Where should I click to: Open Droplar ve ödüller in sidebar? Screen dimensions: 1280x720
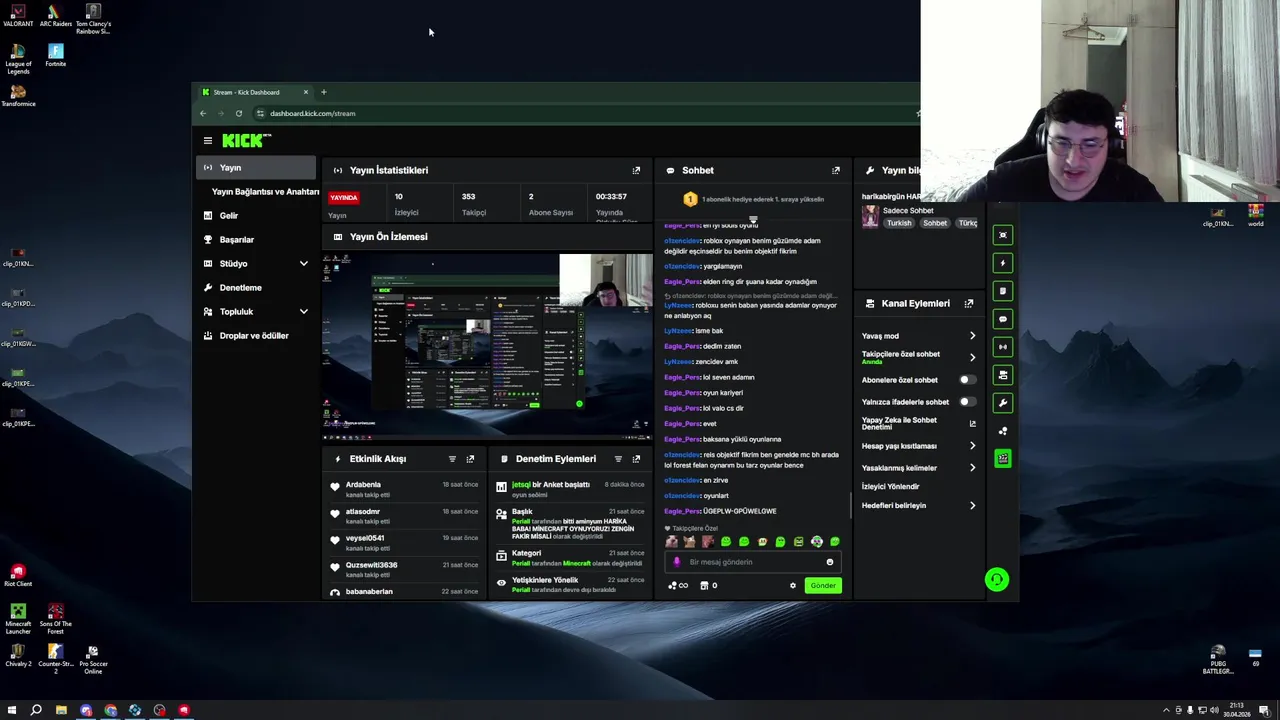pos(256,336)
